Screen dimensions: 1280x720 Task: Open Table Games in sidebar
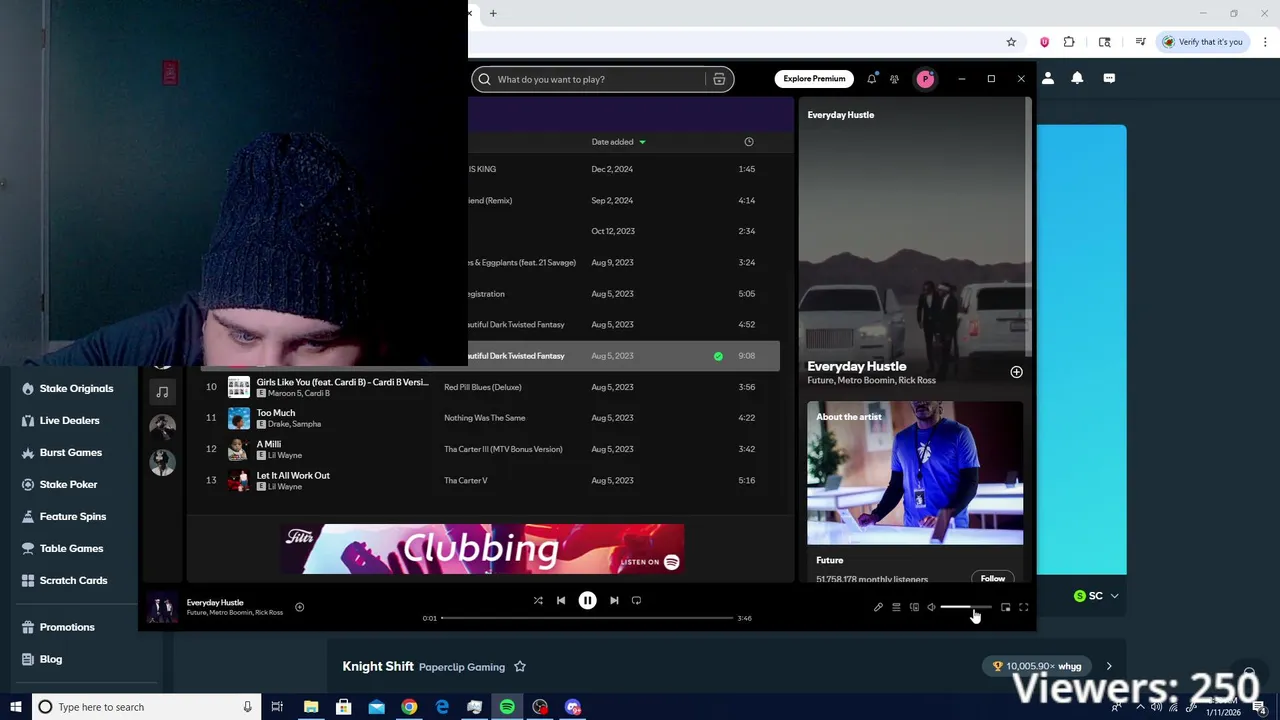[x=71, y=548]
